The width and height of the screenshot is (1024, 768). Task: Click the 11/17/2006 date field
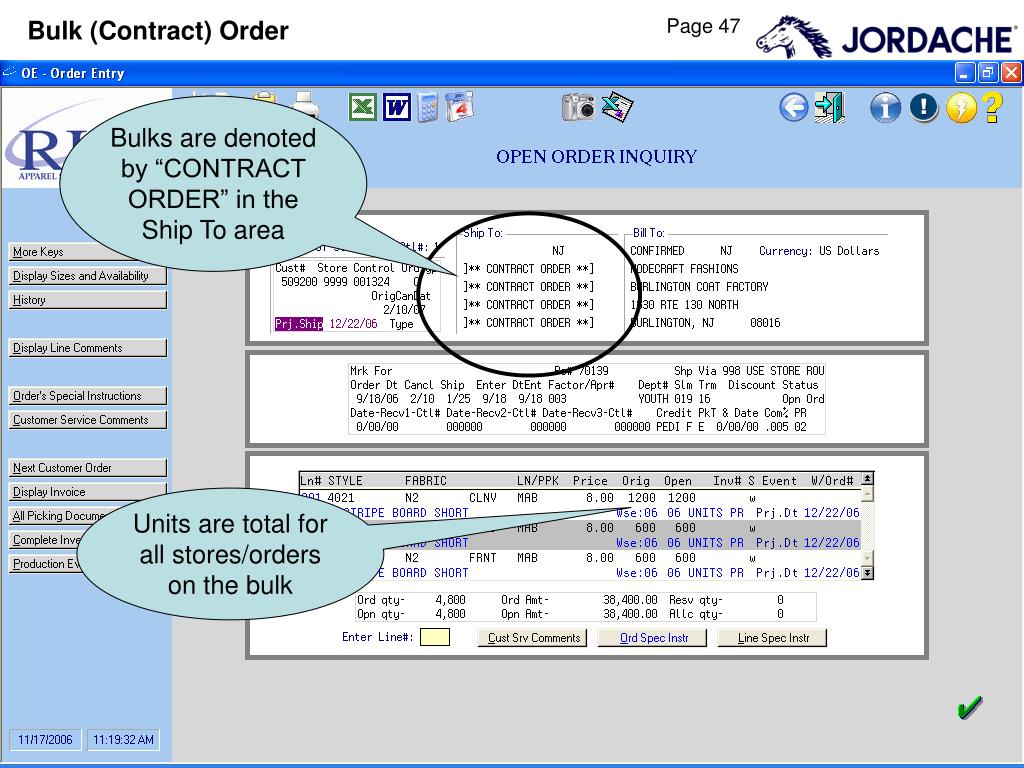pyautogui.click(x=45, y=740)
